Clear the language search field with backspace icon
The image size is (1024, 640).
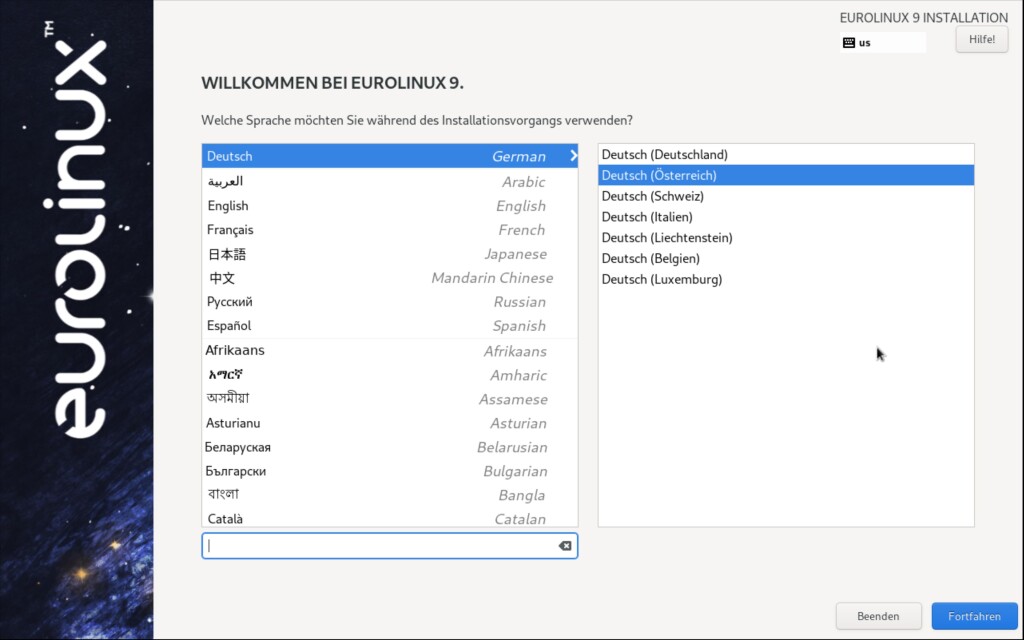pyautogui.click(x=565, y=546)
